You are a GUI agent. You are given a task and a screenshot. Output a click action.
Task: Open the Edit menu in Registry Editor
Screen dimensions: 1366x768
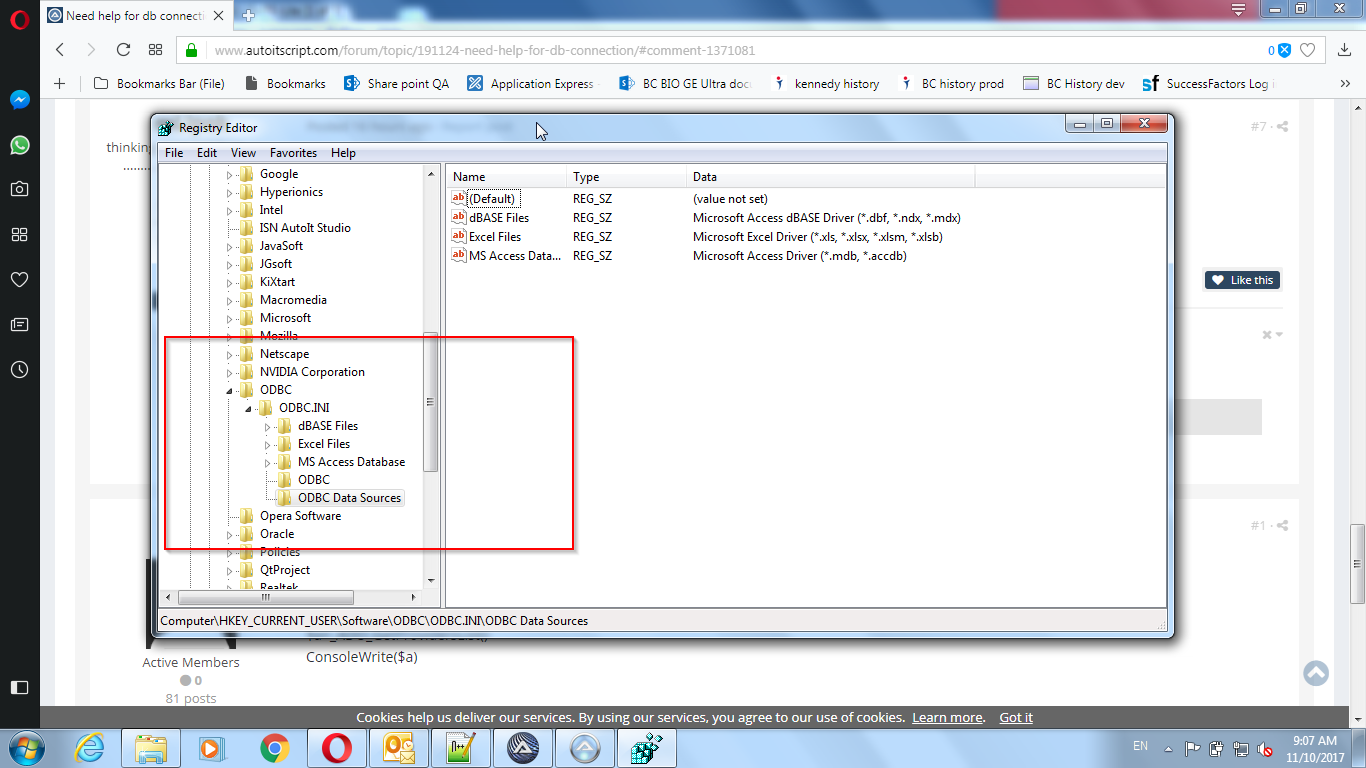tap(207, 153)
